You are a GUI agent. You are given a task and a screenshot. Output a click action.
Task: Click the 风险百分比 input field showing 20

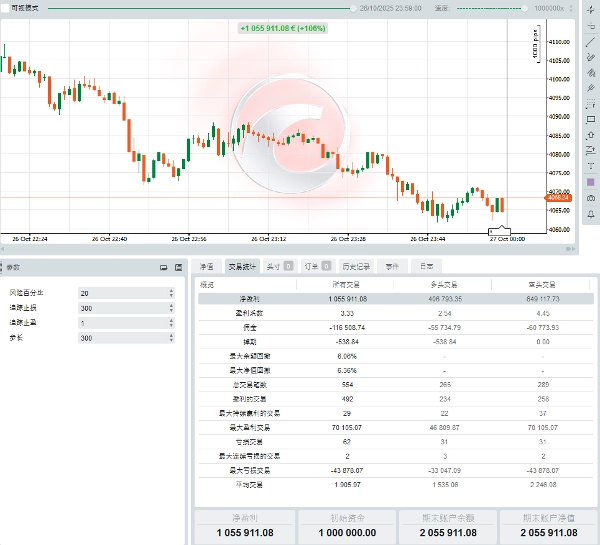click(126, 293)
